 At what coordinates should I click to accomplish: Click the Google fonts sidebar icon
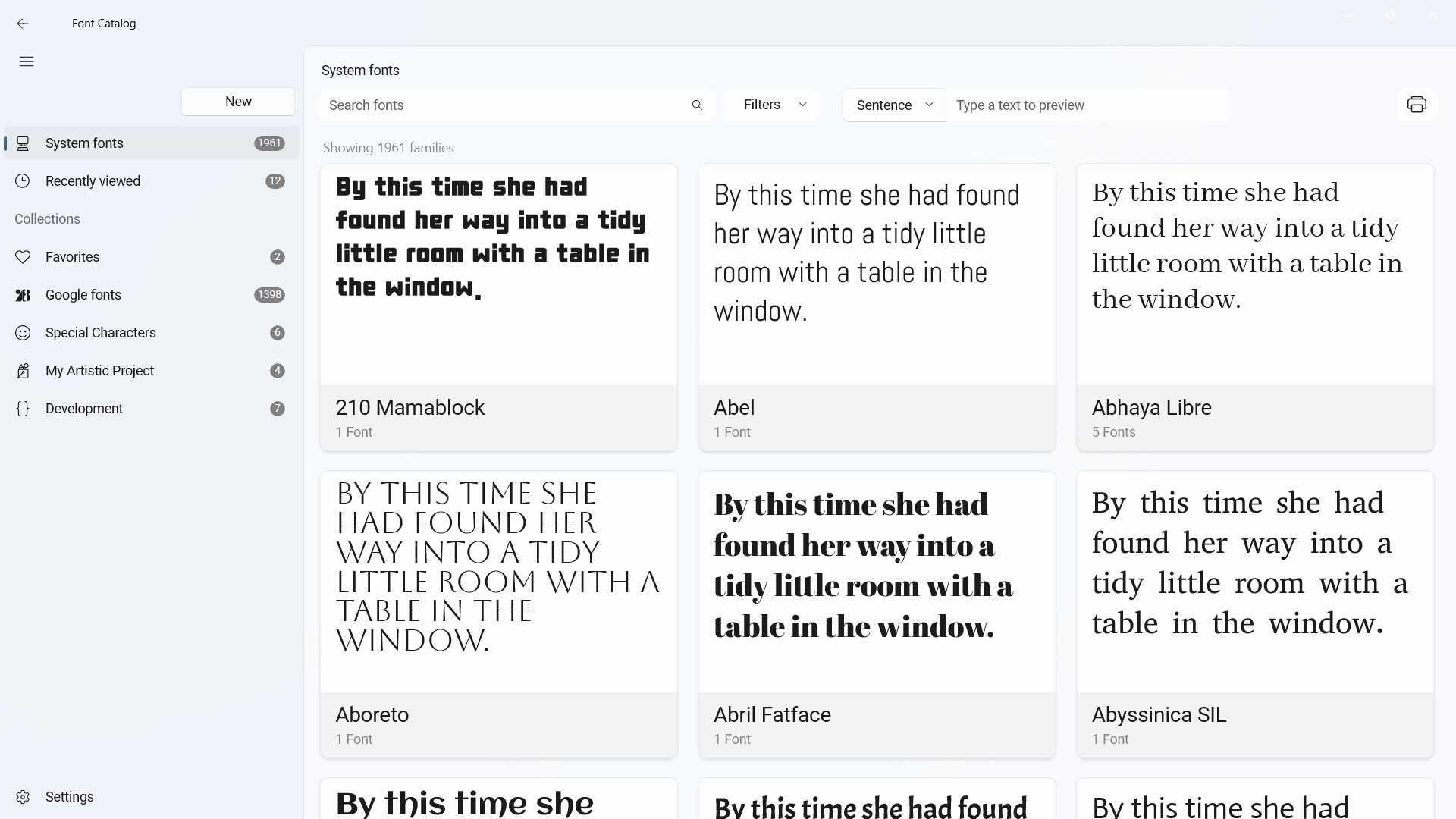click(23, 295)
